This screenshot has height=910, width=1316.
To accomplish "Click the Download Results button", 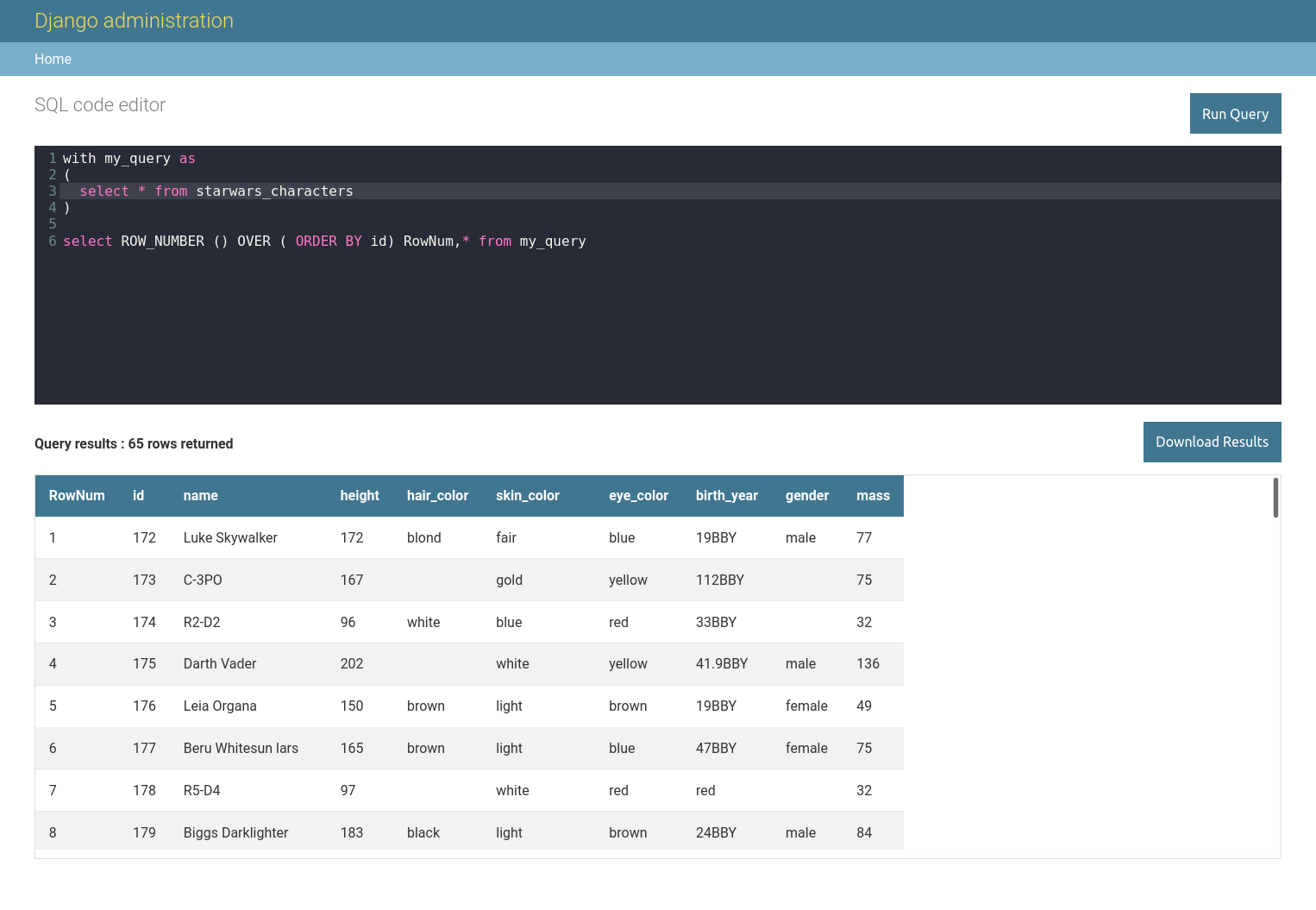I will [1212, 442].
